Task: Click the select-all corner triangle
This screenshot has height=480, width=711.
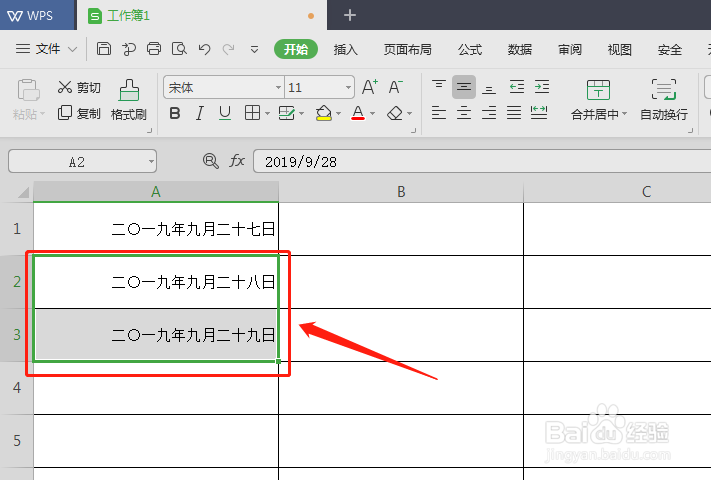Action: [23, 193]
